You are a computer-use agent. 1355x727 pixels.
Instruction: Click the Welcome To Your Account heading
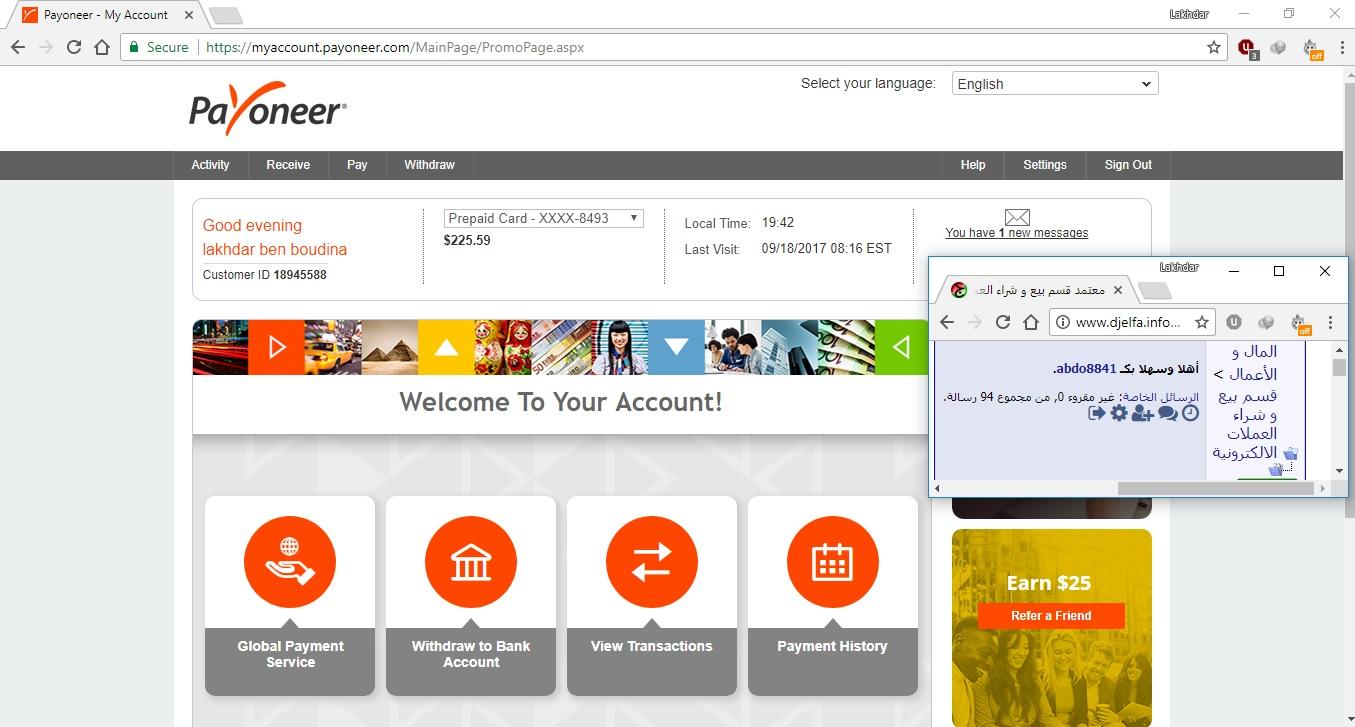[x=561, y=402]
